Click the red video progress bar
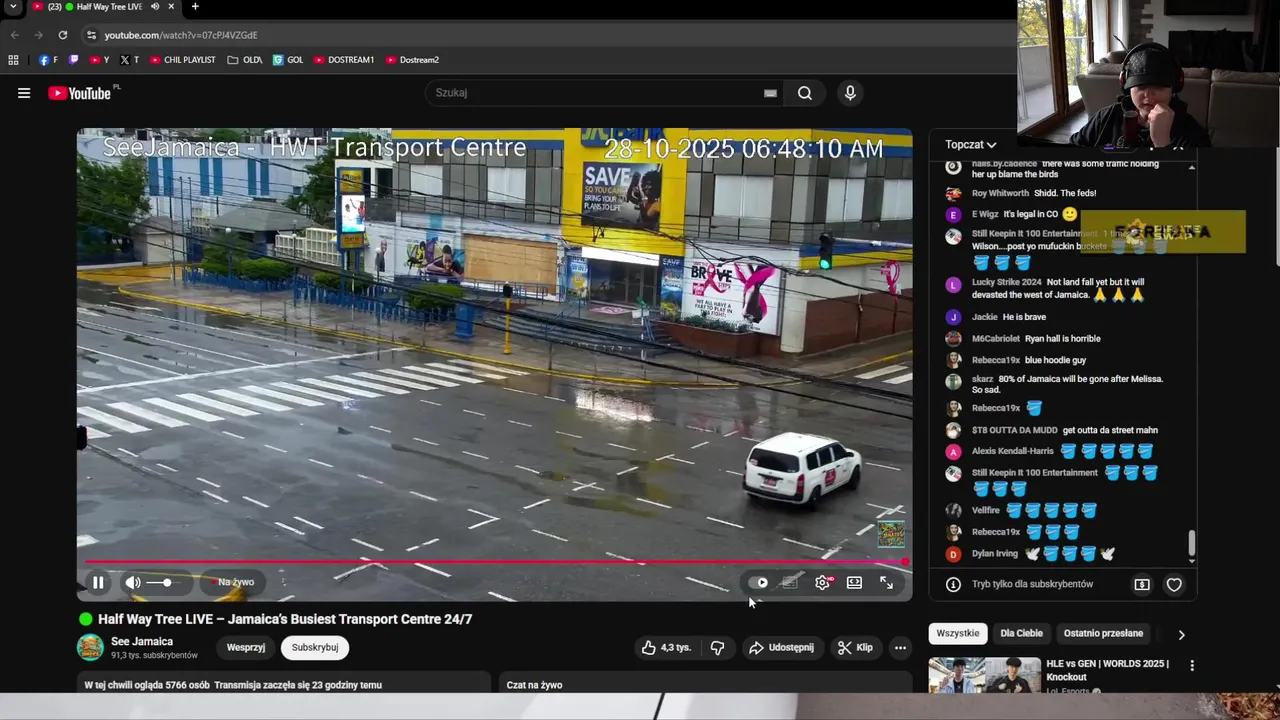This screenshot has height=720, width=1280. (x=495, y=562)
